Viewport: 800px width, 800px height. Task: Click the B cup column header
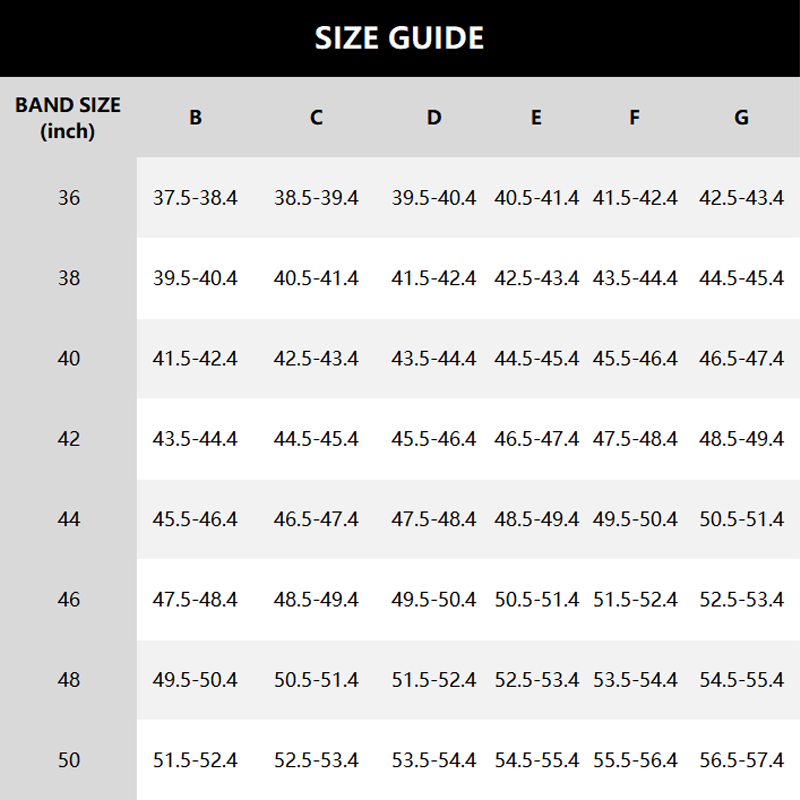click(195, 118)
